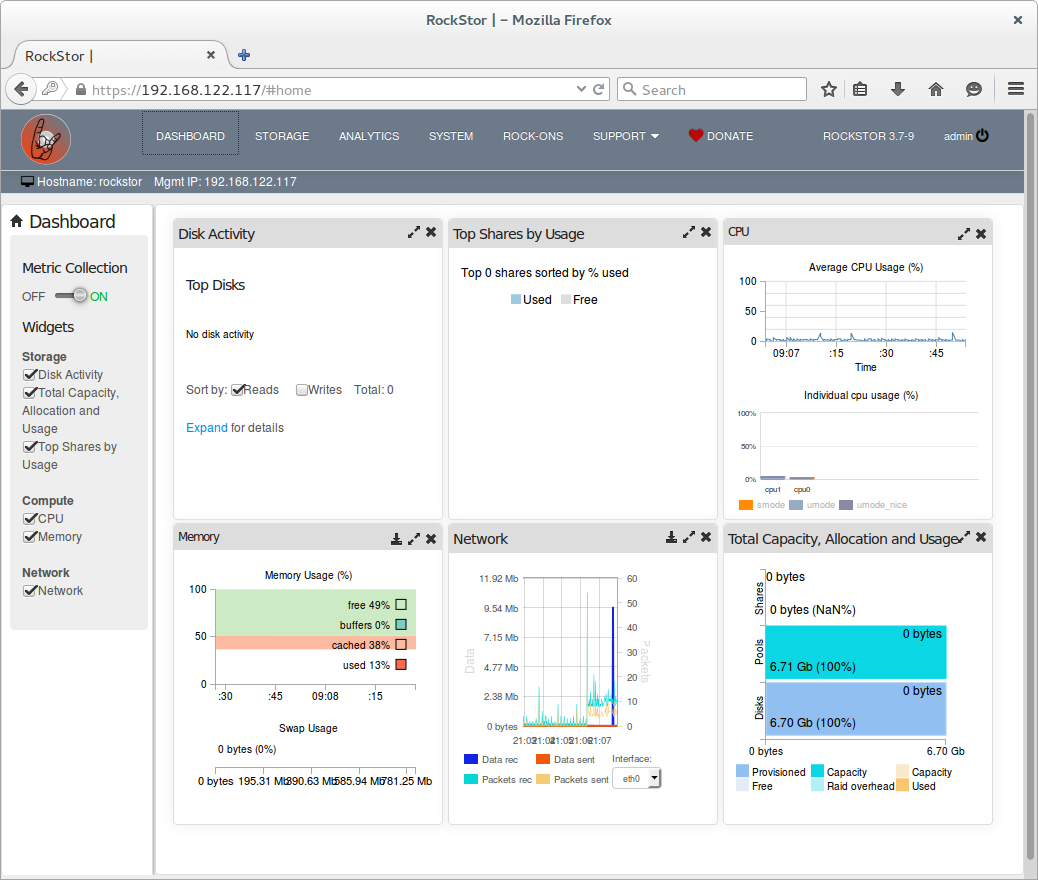1038x880 pixels.
Task: Click the Pools capacity bar
Action: pos(856,652)
